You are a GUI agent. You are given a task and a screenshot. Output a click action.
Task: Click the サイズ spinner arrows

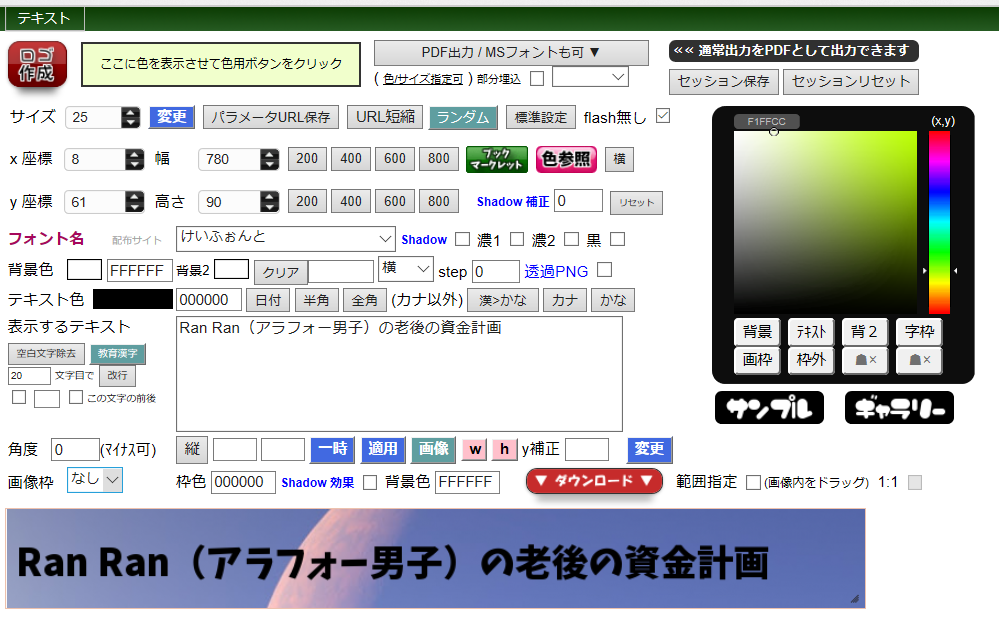[131, 117]
